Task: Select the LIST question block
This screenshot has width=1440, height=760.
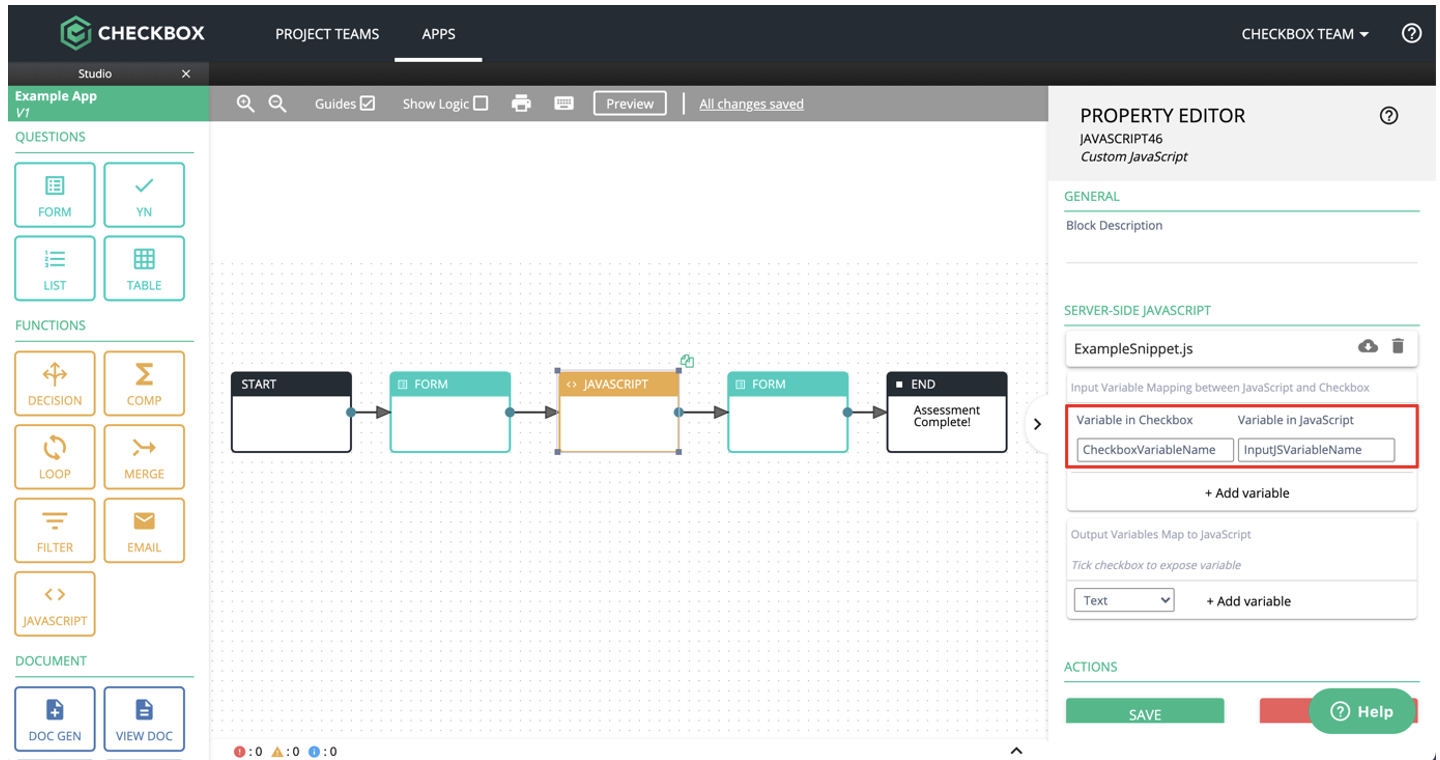Action: point(55,268)
